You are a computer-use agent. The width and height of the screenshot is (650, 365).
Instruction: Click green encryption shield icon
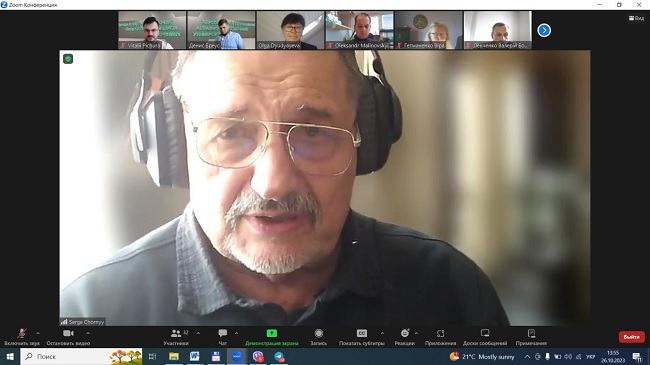point(68,59)
